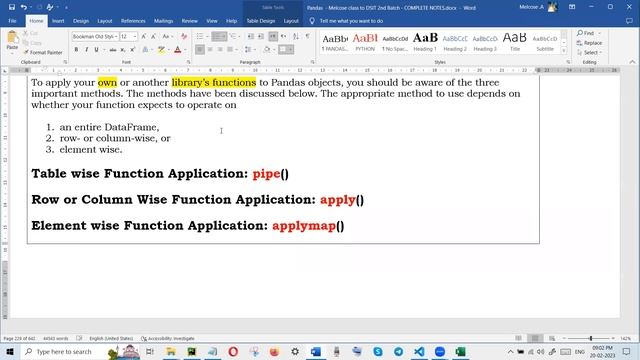640x360 pixels.
Task: Click Accessibility: Investigate in status bar
Action: [168, 338]
